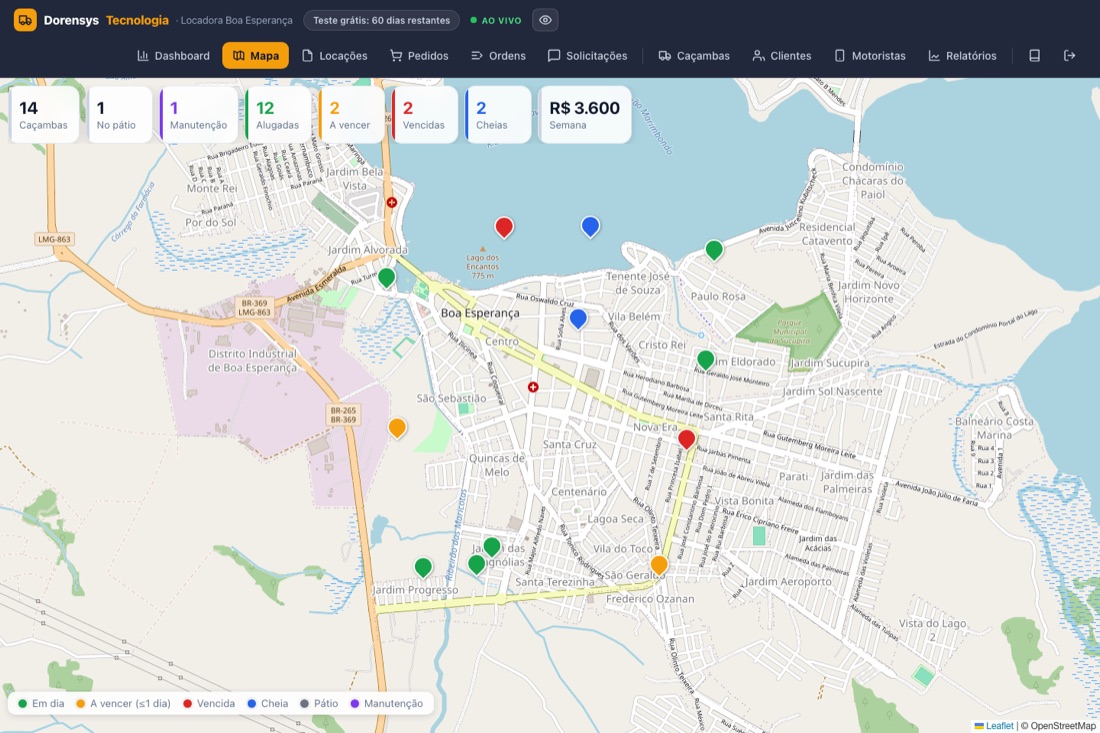This screenshot has height=733, width=1100.
Task: Click blue marker over the lake
Action: coord(591,226)
